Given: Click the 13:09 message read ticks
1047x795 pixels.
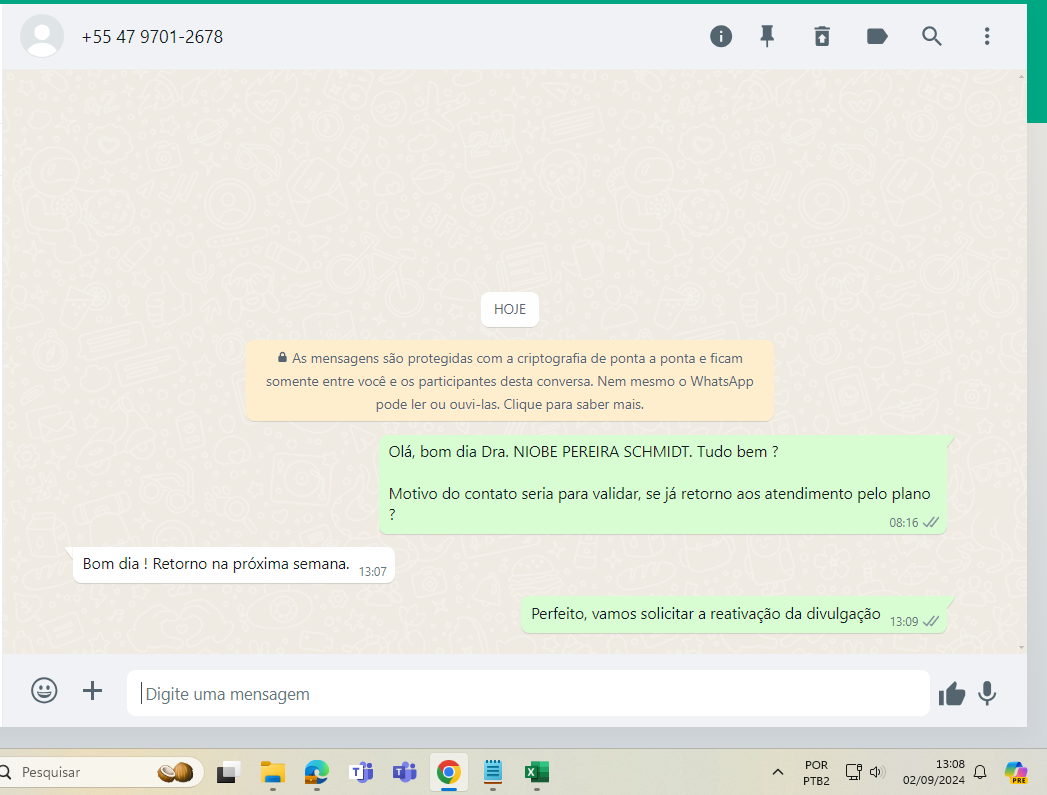Looking at the screenshot, I should 931,621.
